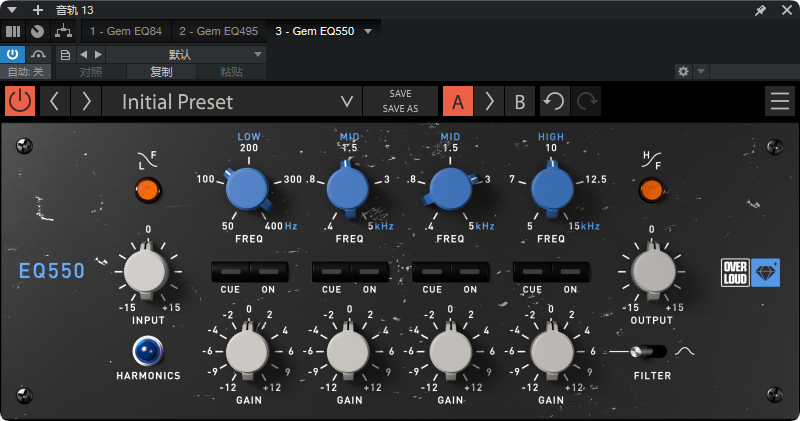800x421 pixels.
Task: Click the first MID FREQ knob
Action: pyautogui.click(x=348, y=189)
